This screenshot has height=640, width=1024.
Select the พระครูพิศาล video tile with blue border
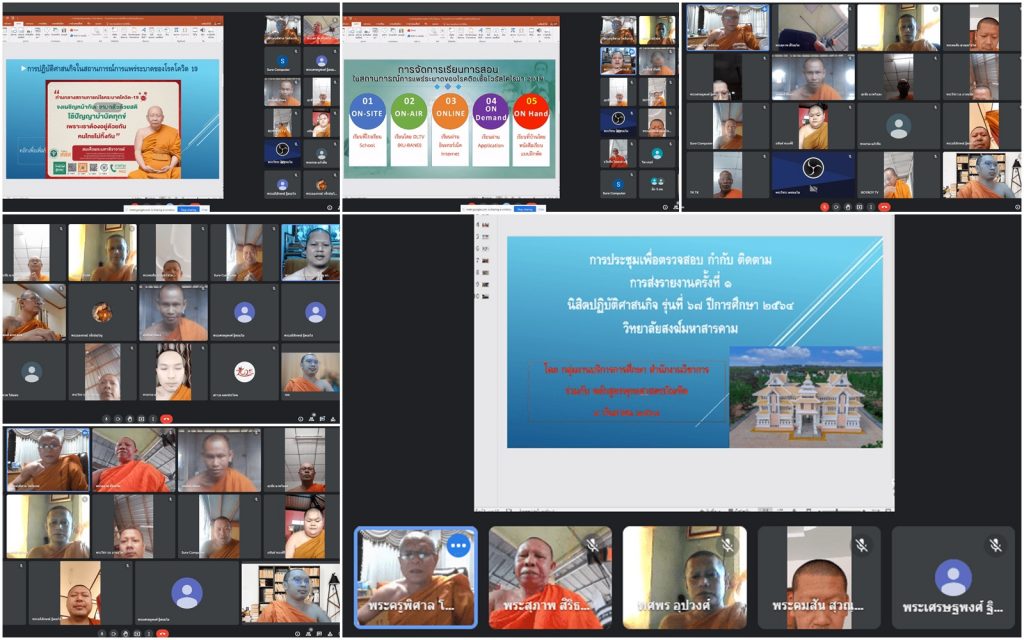[x=416, y=578]
